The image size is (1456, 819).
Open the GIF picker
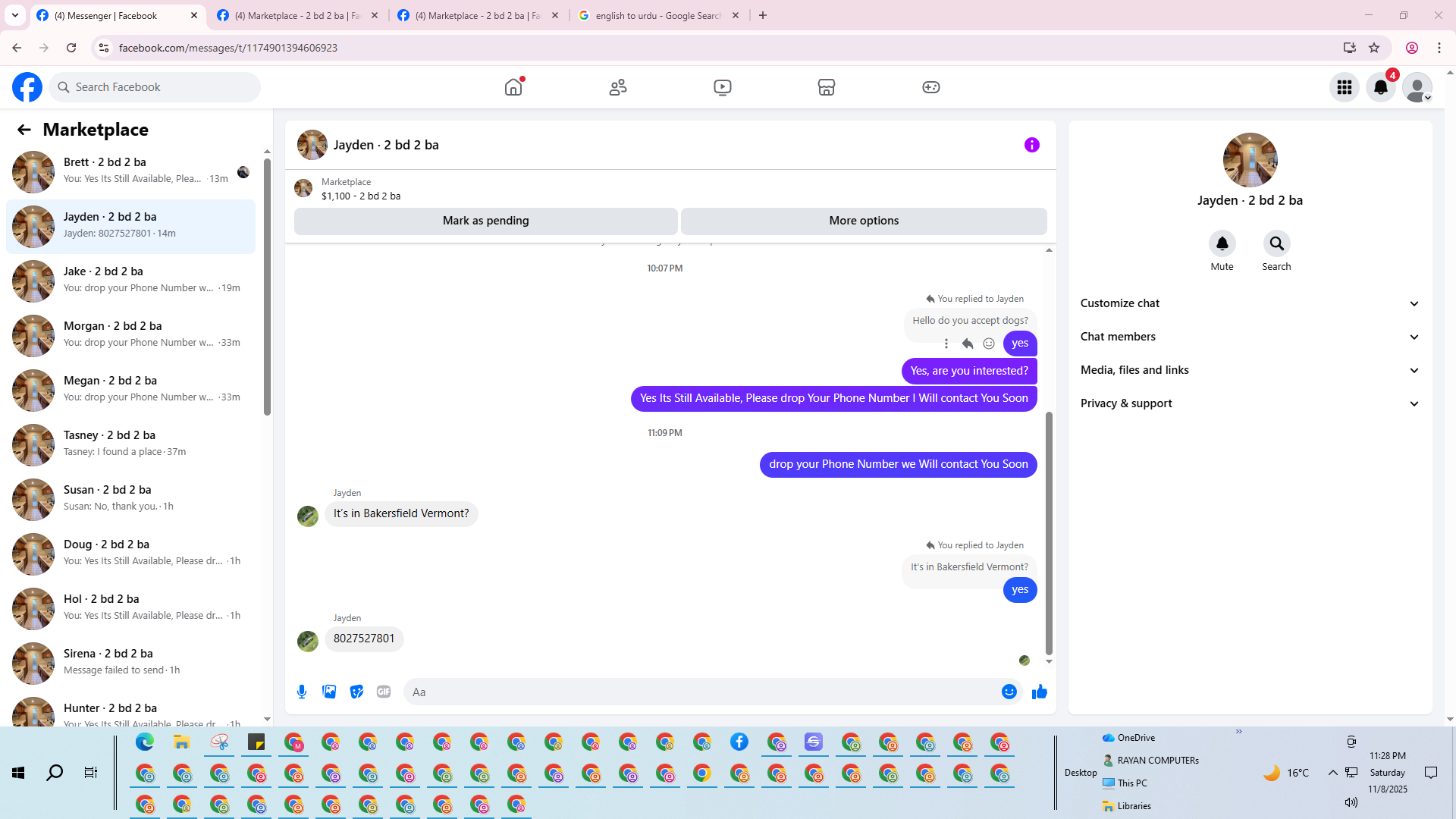[384, 692]
